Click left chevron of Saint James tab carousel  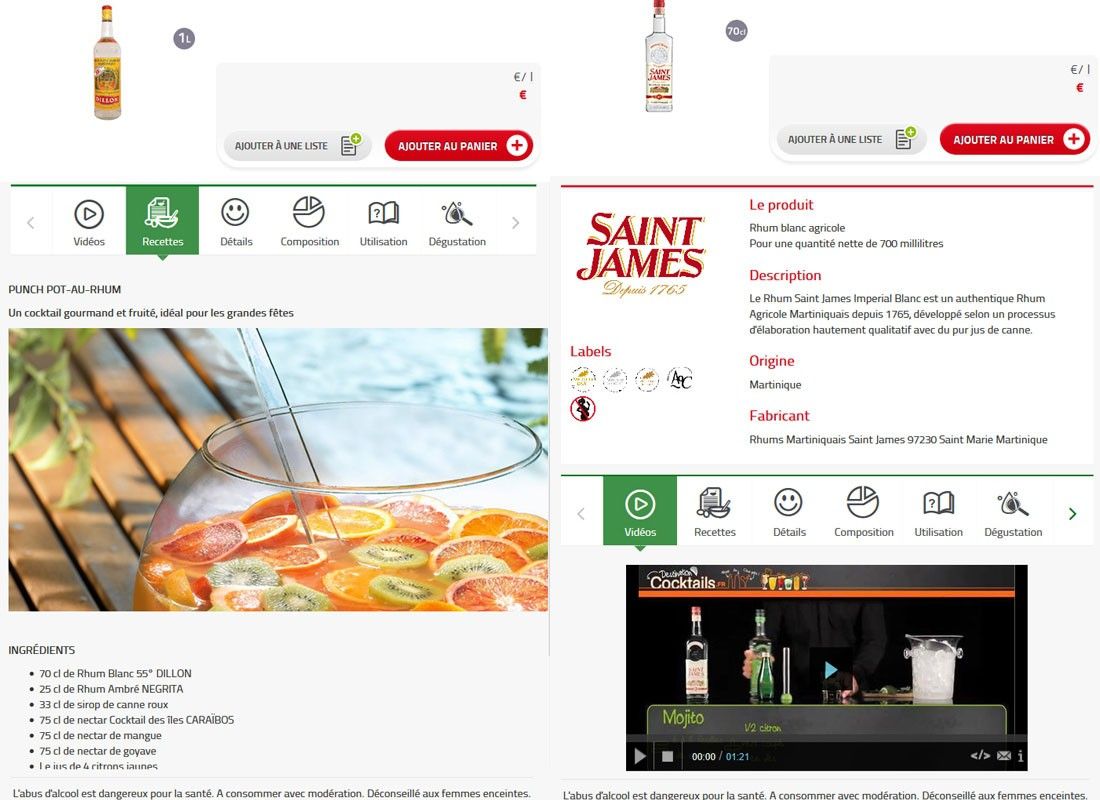pyautogui.click(x=581, y=514)
